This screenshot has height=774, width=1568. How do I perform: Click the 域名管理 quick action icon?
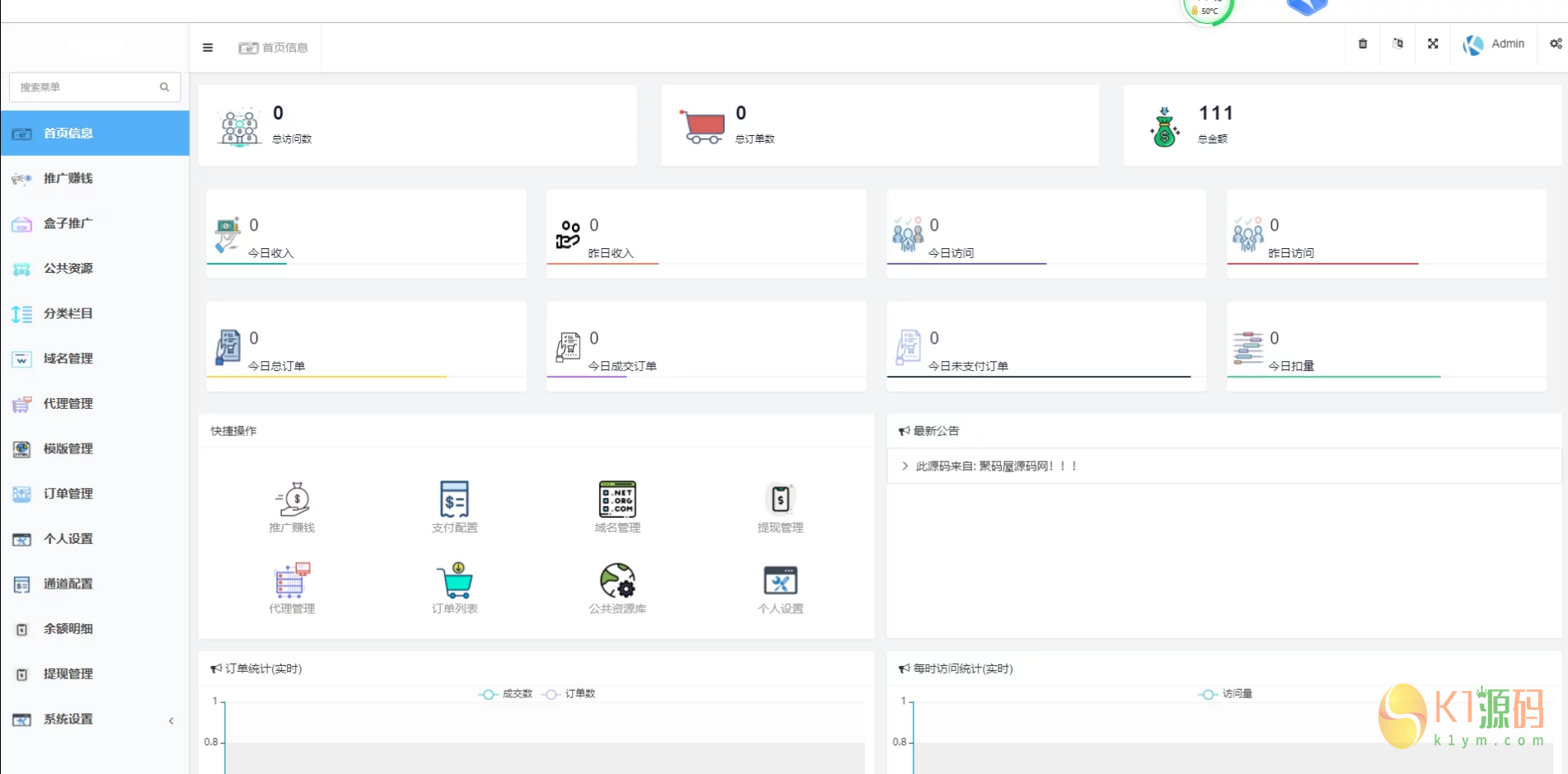pyautogui.click(x=617, y=500)
